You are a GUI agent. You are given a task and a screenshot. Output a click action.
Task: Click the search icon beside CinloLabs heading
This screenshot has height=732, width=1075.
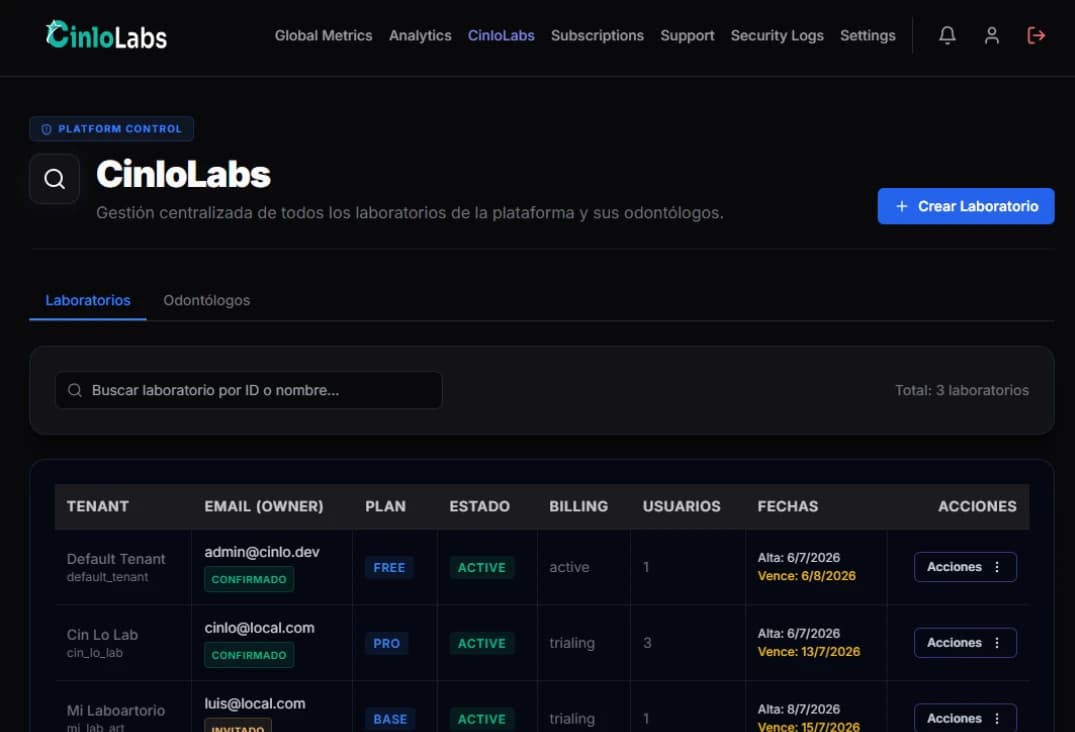54,179
